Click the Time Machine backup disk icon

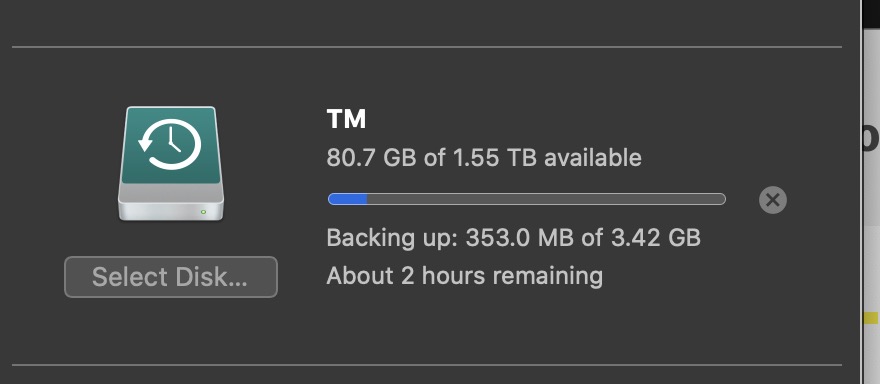pyautogui.click(x=171, y=163)
